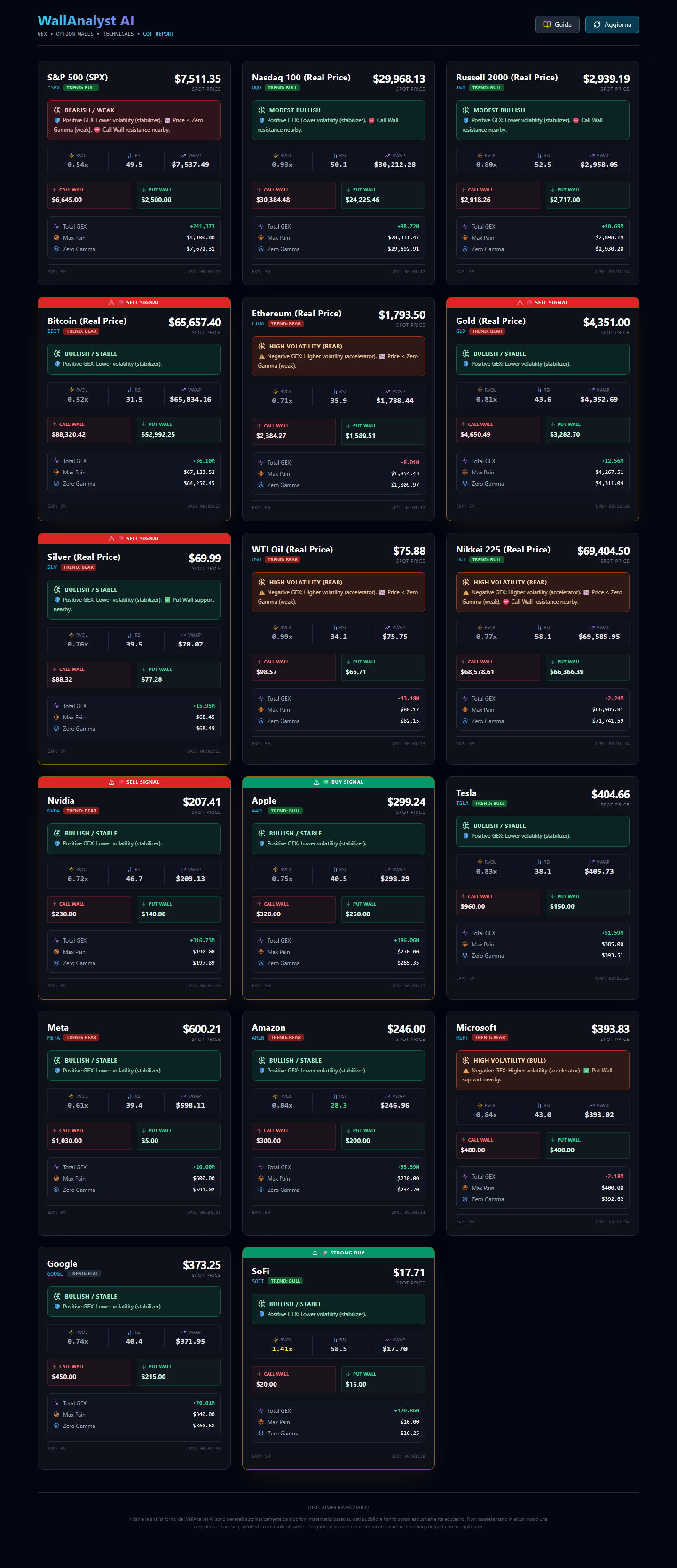Click the no-entry icon before S&P 500 Call Wall resistance

tap(97, 130)
